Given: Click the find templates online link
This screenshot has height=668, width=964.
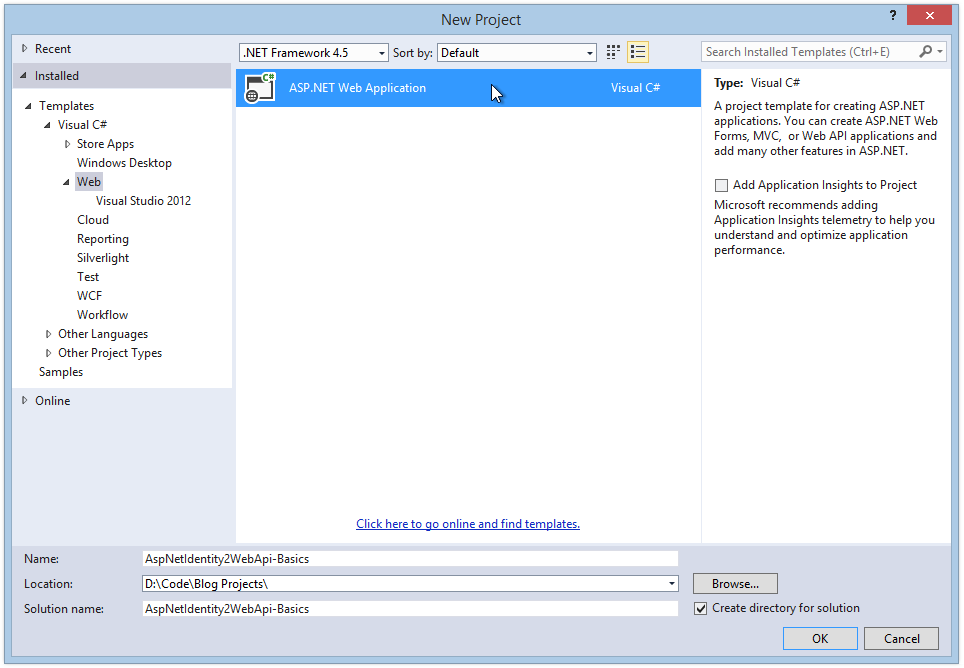Looking at the screenshot, I should [x=467, y=523].
